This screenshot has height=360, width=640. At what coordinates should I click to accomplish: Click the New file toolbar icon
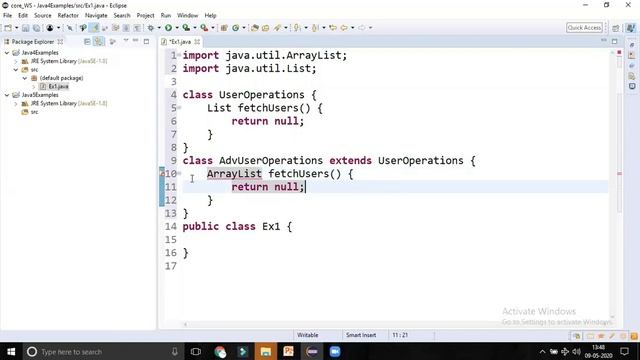(x=8, y=28)
